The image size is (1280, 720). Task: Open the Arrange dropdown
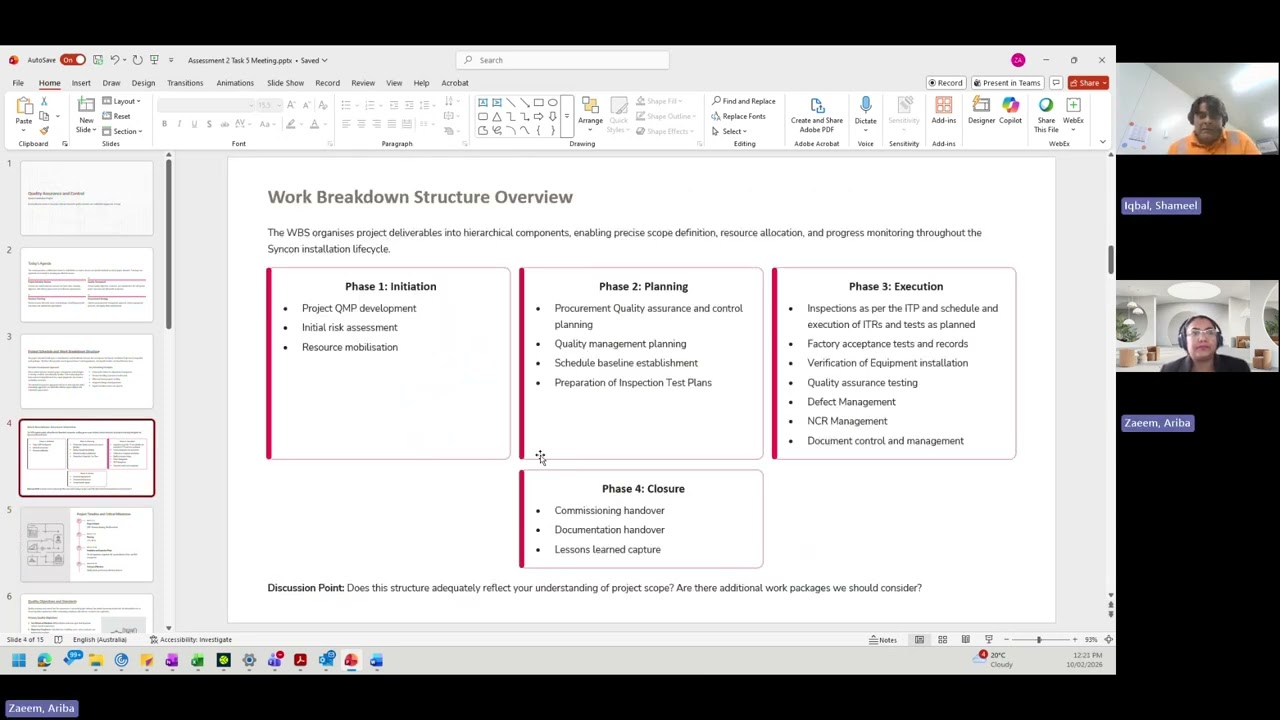[590, 113]
